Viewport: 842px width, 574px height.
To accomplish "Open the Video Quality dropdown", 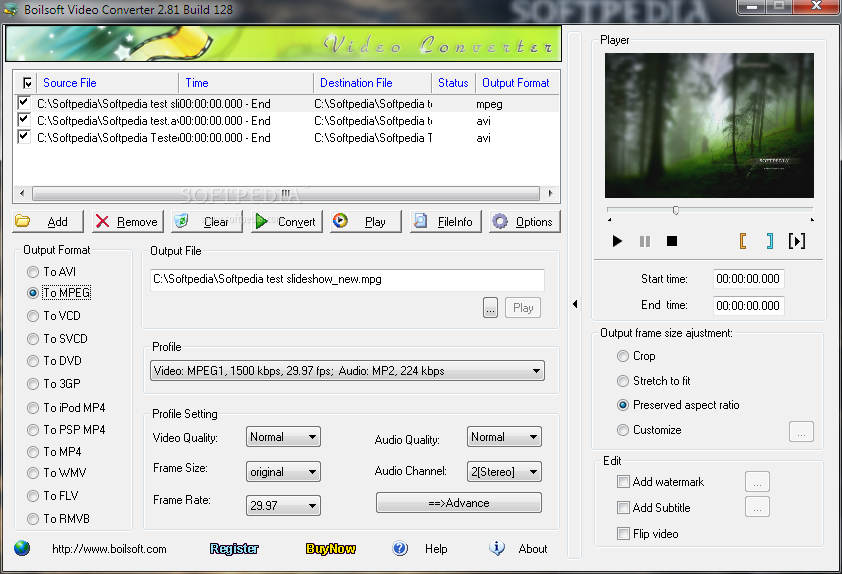I will tap(283, 437).
